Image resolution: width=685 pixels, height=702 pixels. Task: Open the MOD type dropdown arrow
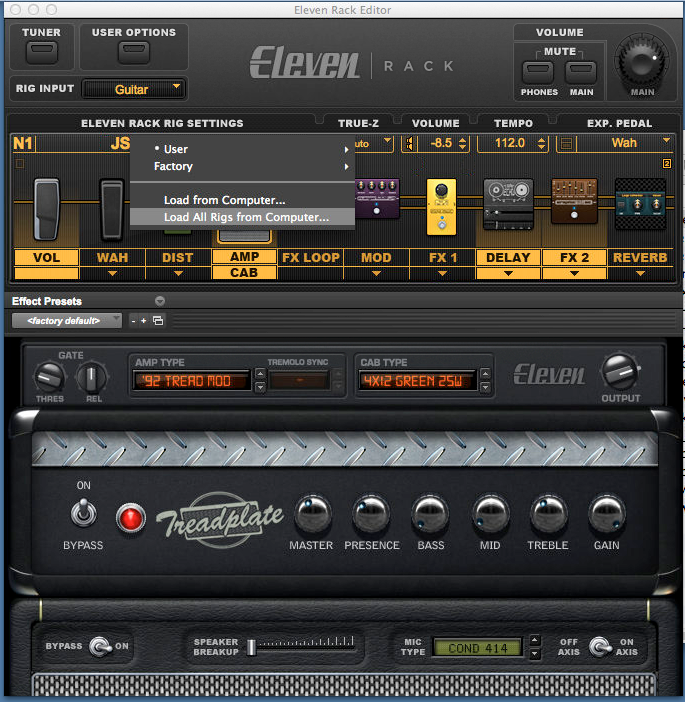tap(377, 273)
